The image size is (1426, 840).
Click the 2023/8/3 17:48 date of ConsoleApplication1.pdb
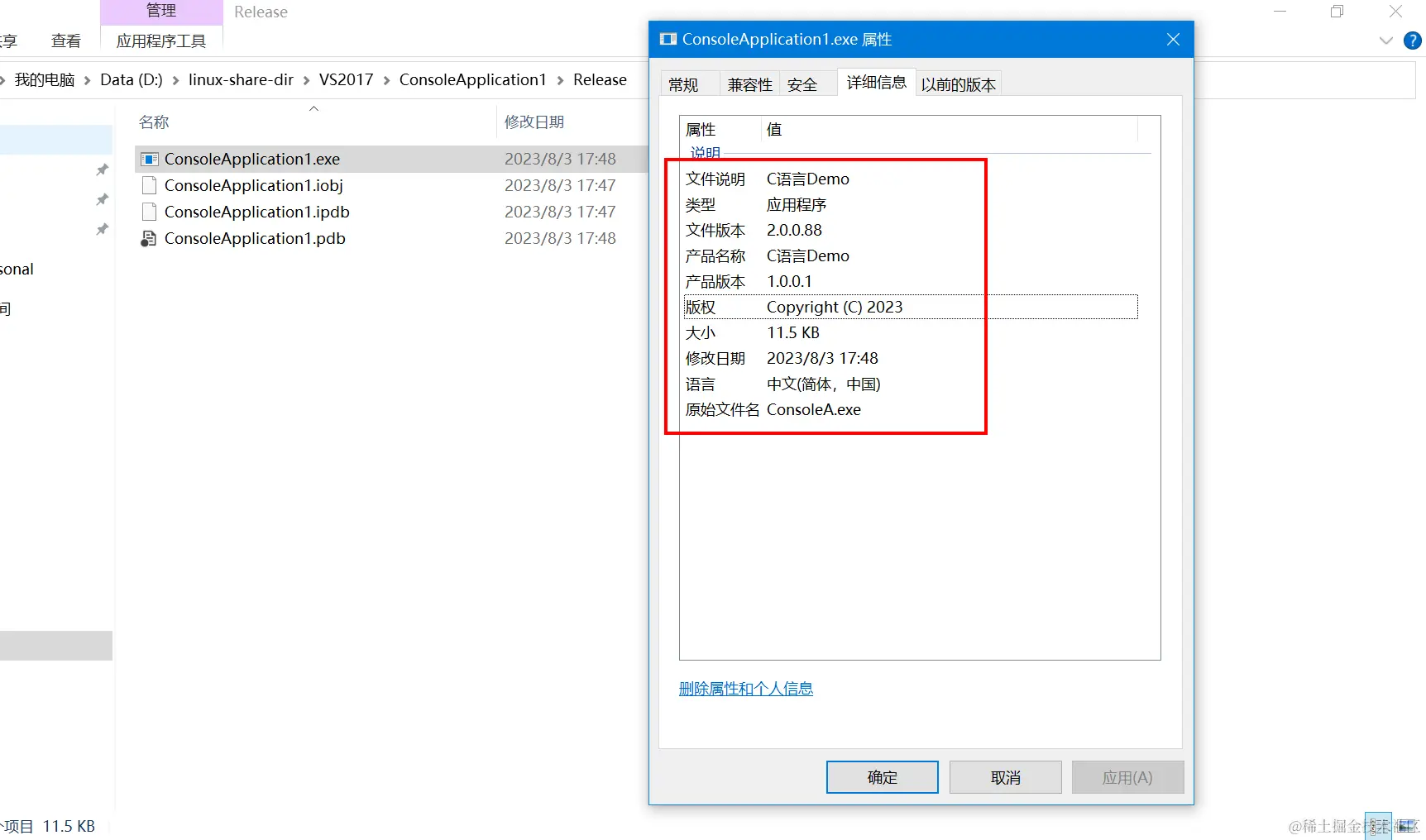point(560,238)
